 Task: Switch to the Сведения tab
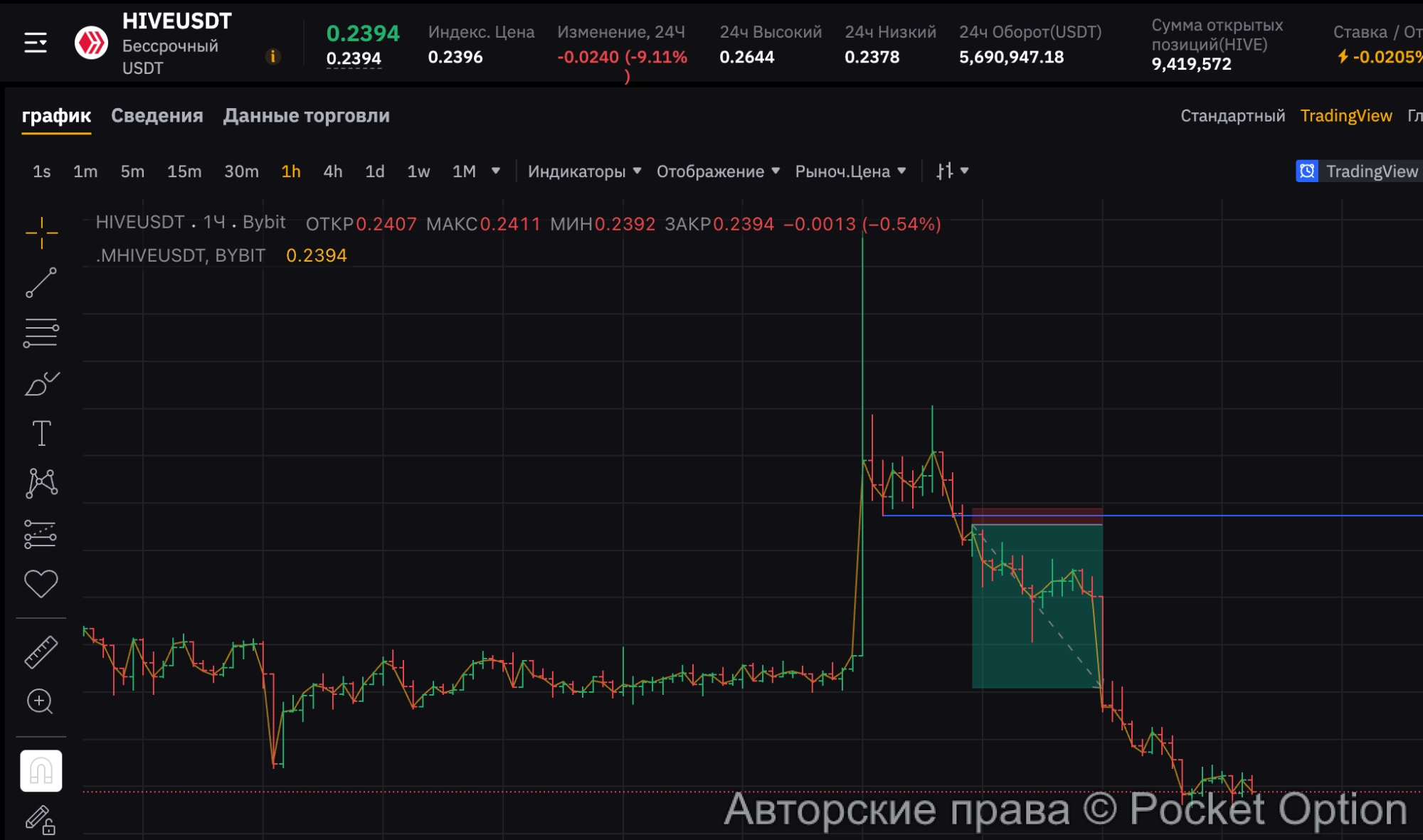click(157, 116)
